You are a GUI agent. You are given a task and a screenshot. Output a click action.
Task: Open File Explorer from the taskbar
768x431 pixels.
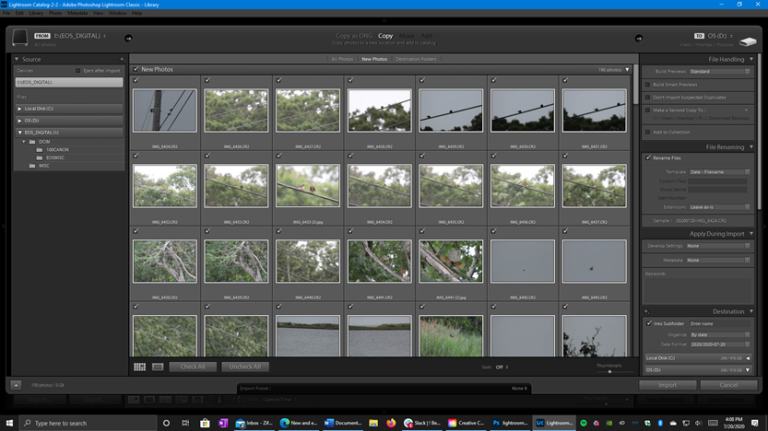tap(373, 423)
